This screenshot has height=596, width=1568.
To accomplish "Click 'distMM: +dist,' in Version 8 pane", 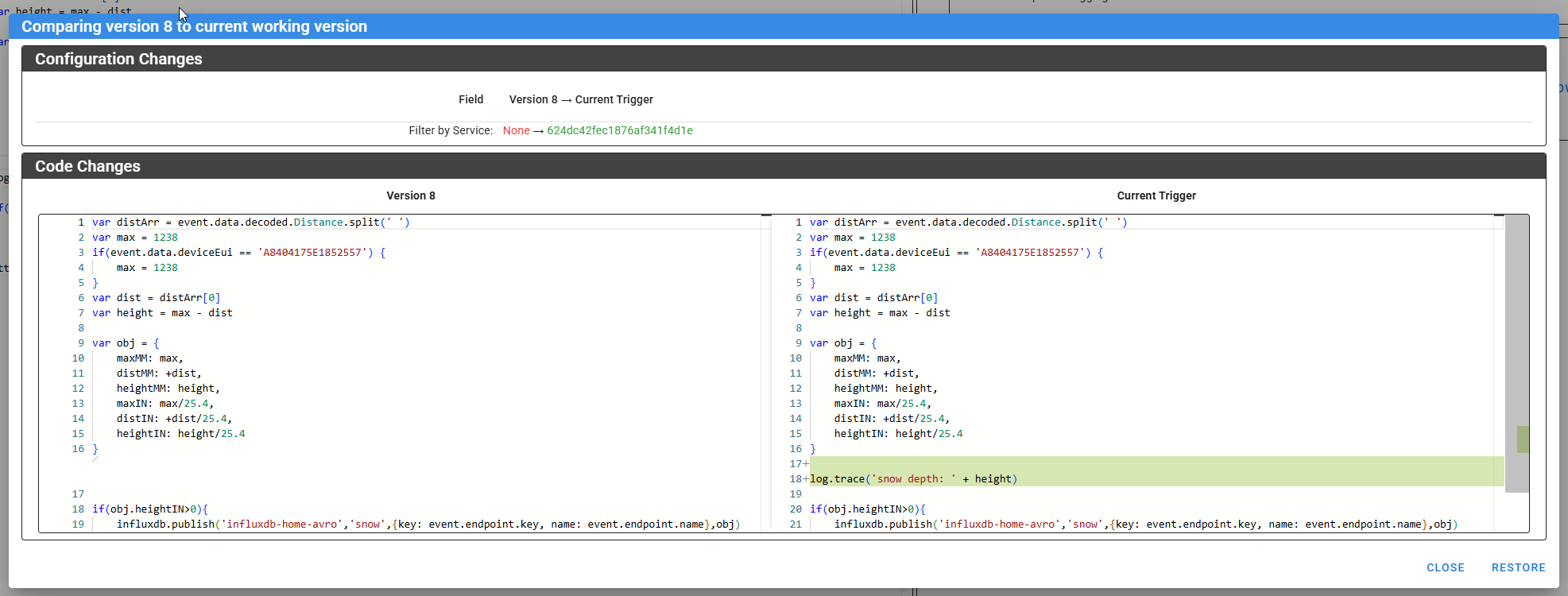I will point(159,373).
